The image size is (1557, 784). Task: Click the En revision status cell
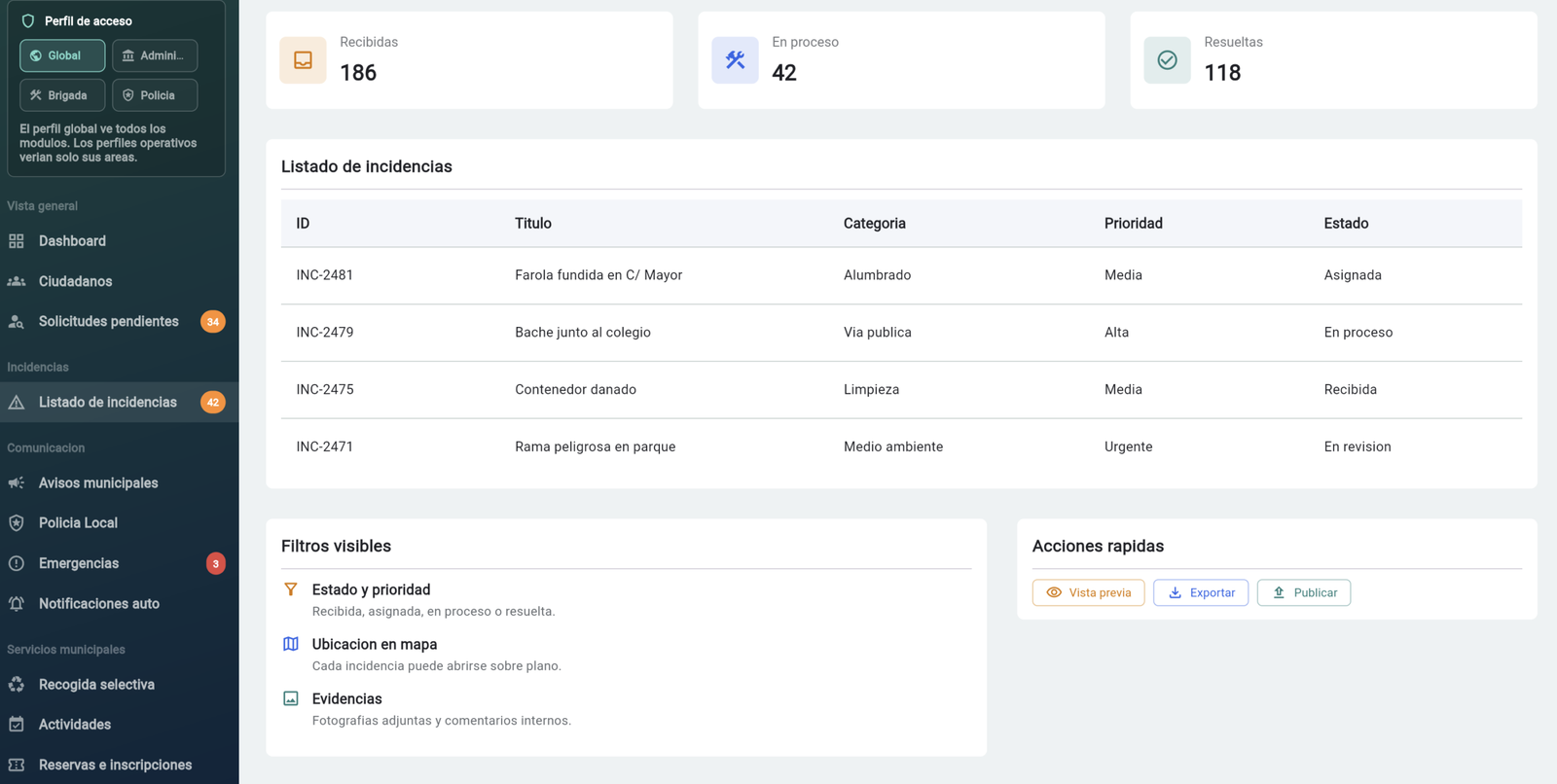pyautogui.click(x=1358, y=446)
